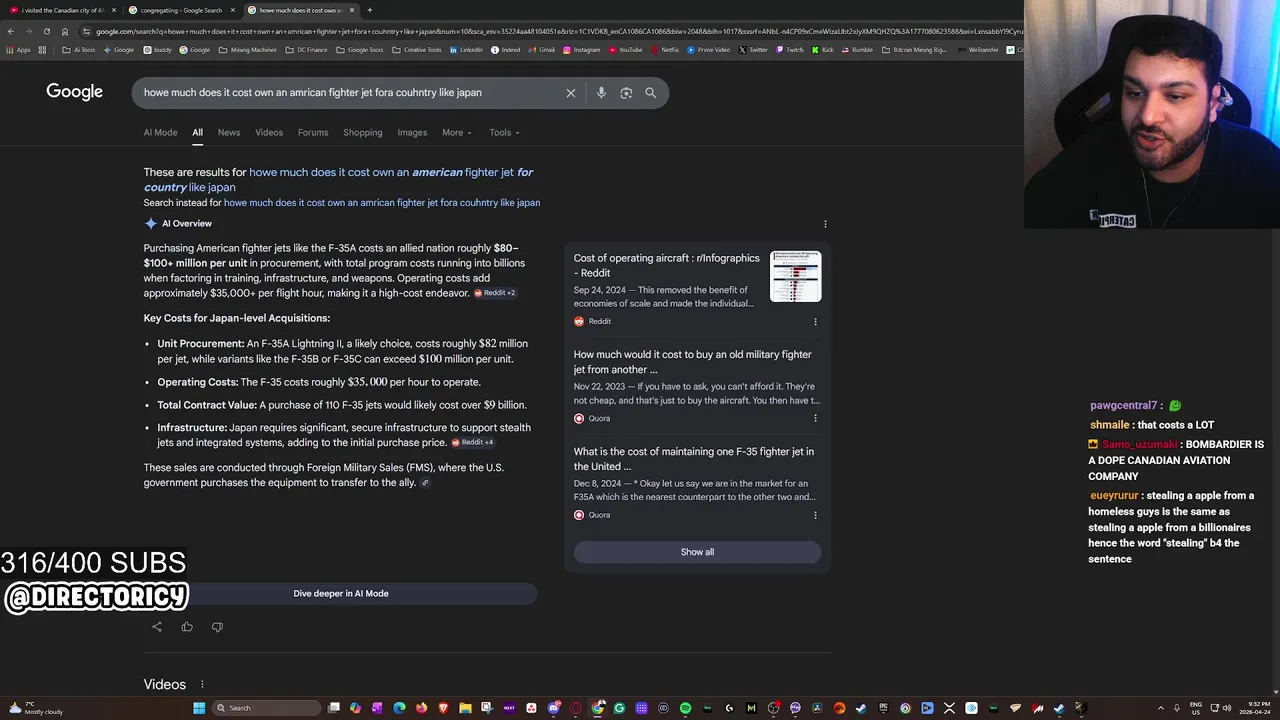
Task: Open the Creative Tools bookmark folder
Action: 417,49
